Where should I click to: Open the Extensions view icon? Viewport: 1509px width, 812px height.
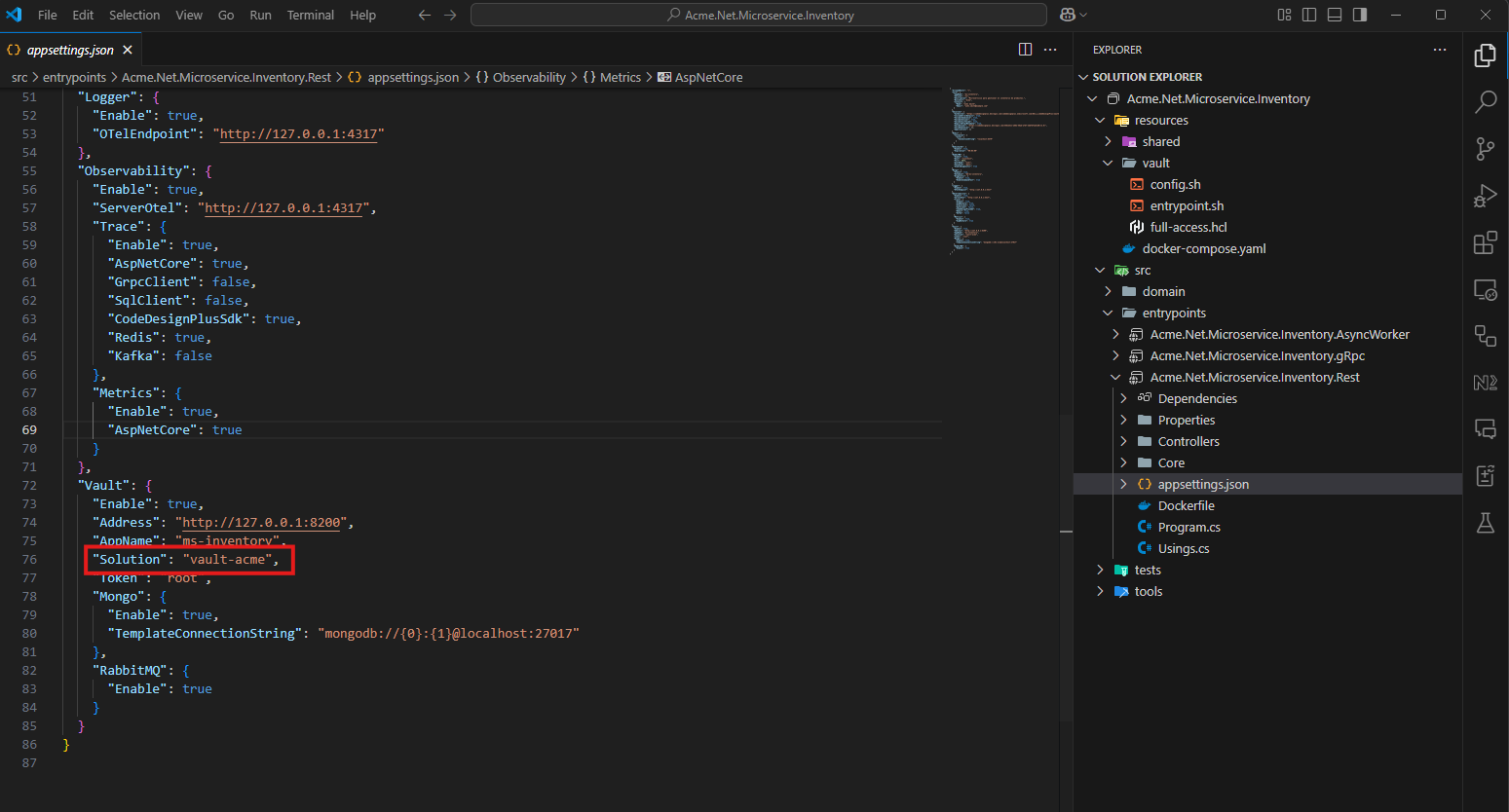click(1485, 242)
